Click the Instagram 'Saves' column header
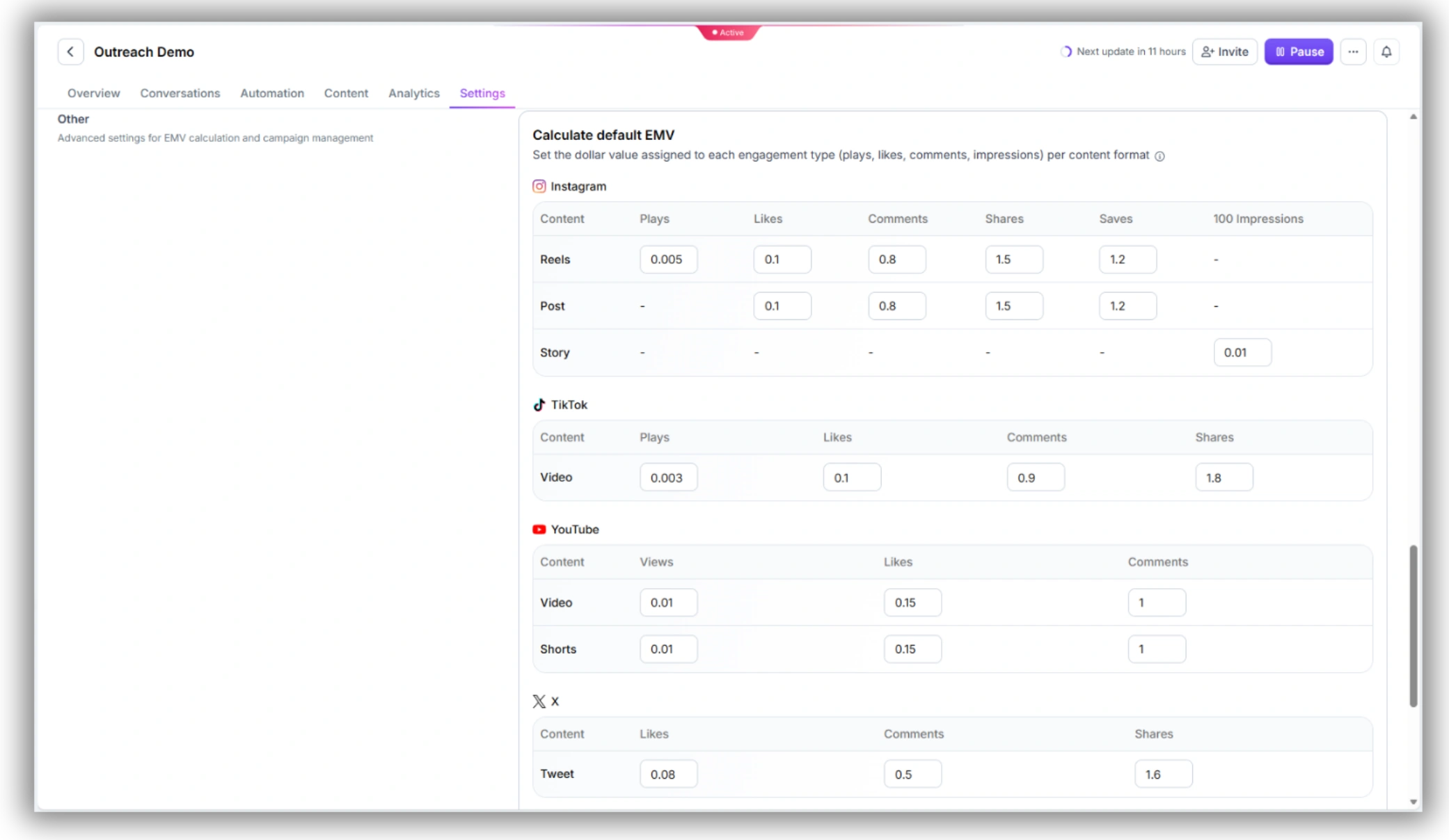The height and width of the screenshot is (840, 1449). (x=1116, y=219)
